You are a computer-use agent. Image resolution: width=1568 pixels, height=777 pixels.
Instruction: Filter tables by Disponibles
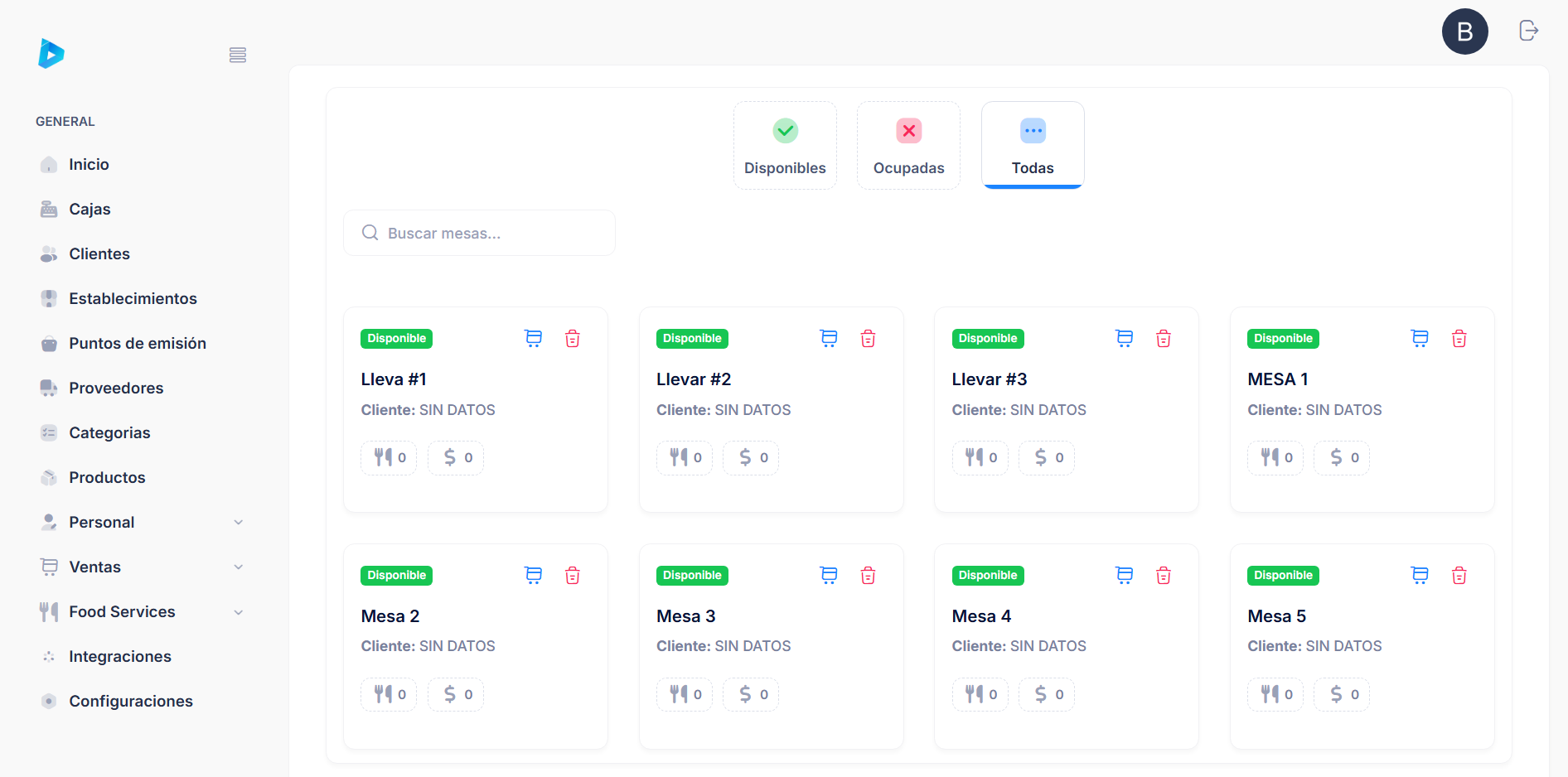click(785, 146)
